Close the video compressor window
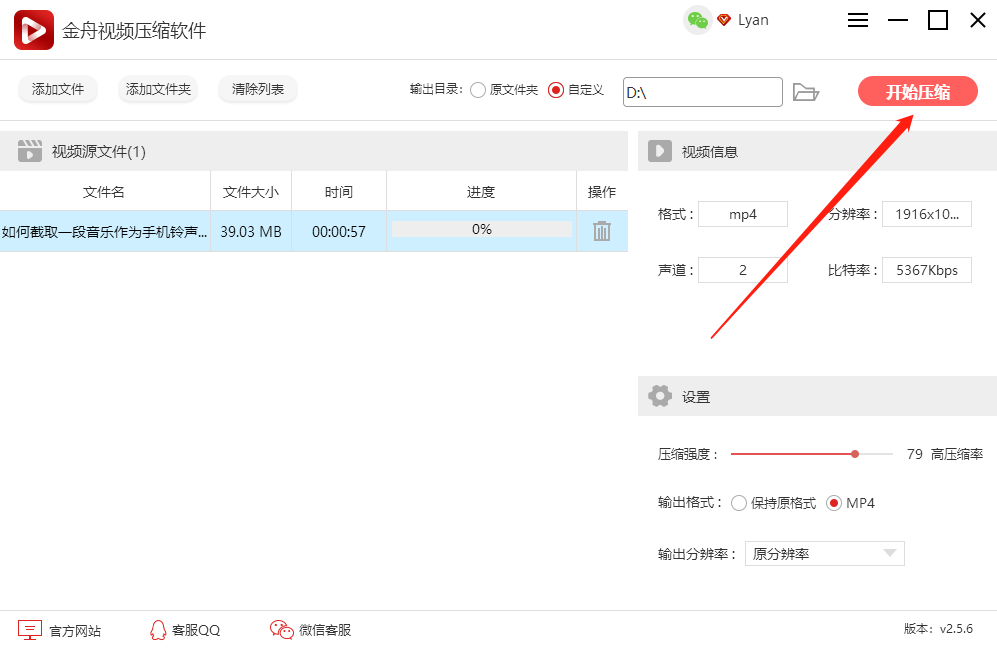The width and height of the screenshot is (997, 649). [978, 20]
